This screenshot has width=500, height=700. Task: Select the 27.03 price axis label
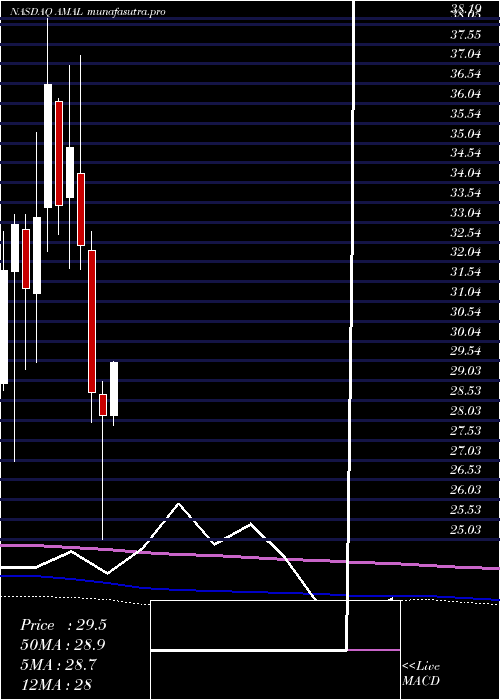click(466, 450)
